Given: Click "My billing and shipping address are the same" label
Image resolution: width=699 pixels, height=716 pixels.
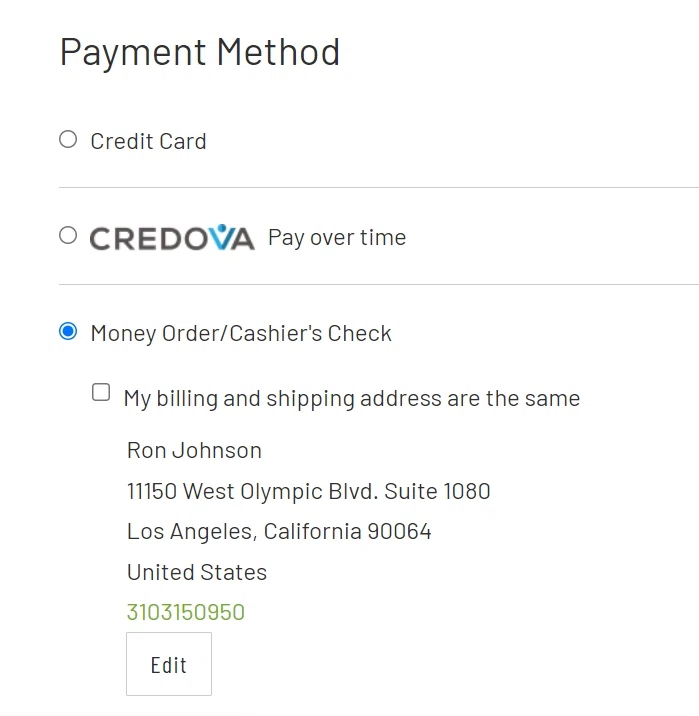Looking at the screenshot, I should tap(351, 399).
